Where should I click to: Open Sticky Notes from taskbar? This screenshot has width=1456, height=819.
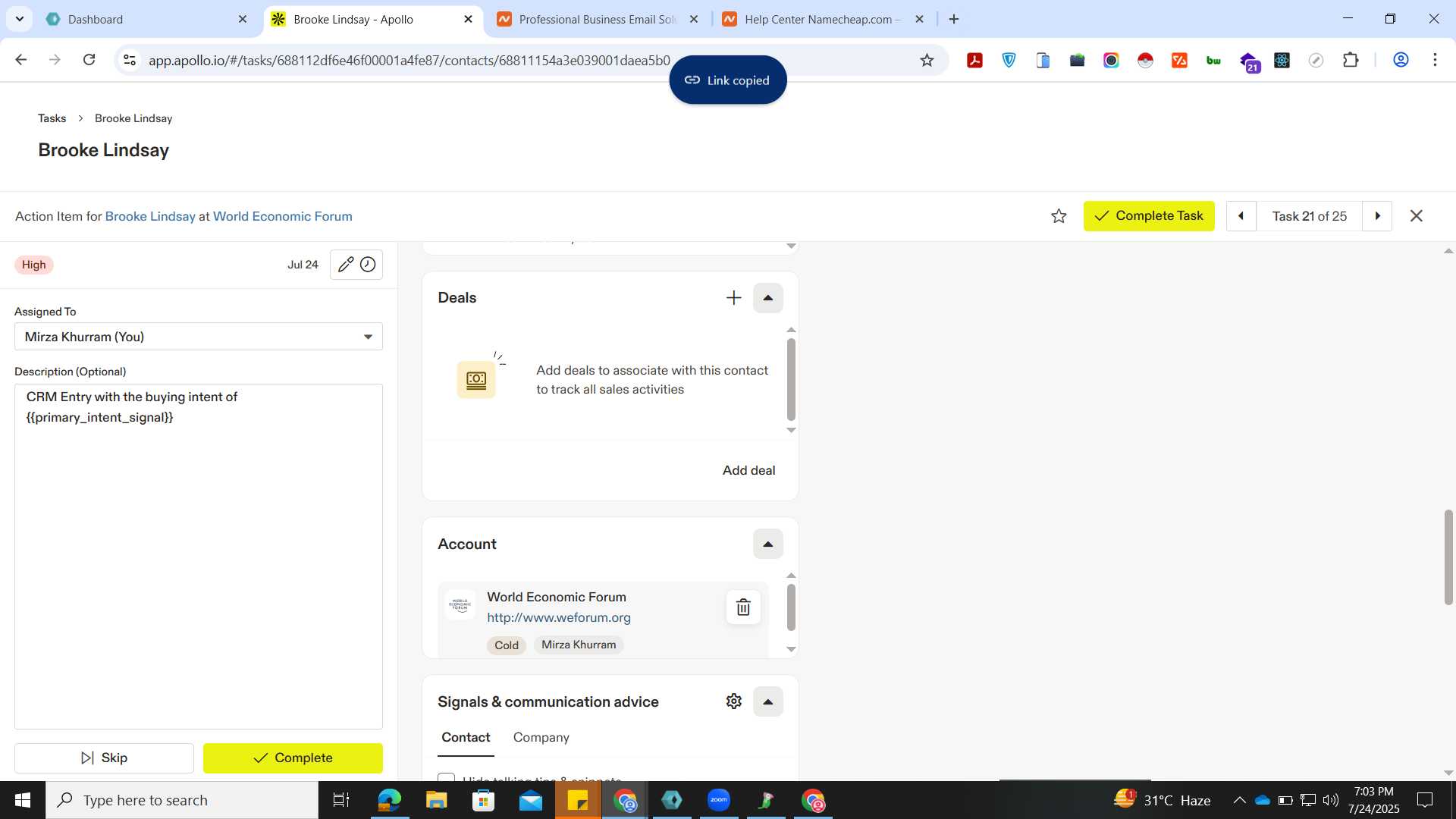click(577, 800)
